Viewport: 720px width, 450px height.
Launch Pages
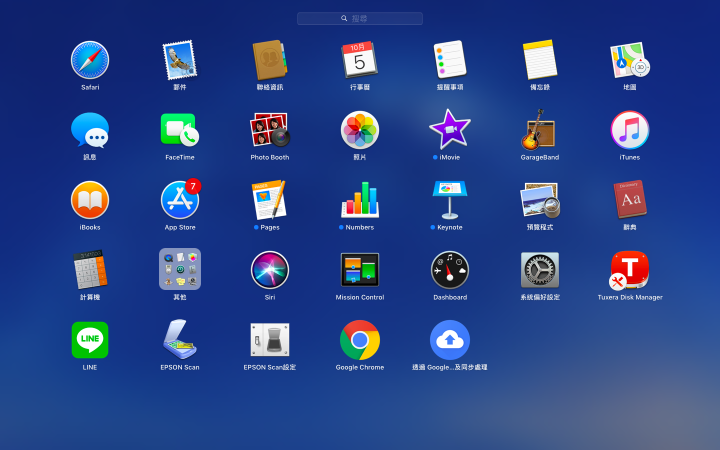tap(270, 200)
